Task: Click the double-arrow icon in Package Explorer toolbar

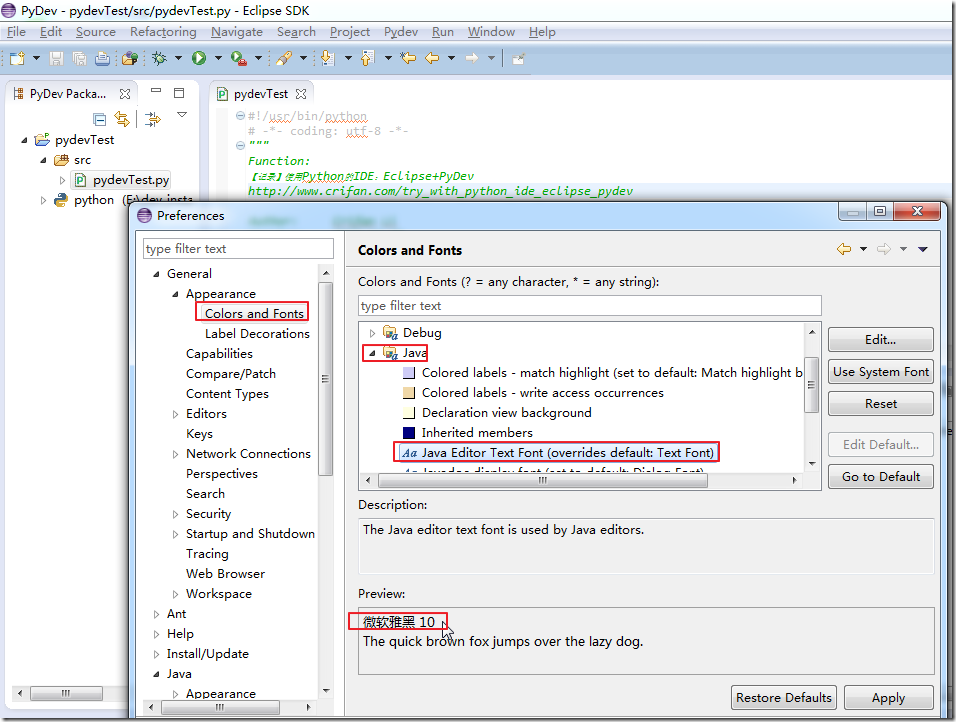Action: click(x=153, y=119)
